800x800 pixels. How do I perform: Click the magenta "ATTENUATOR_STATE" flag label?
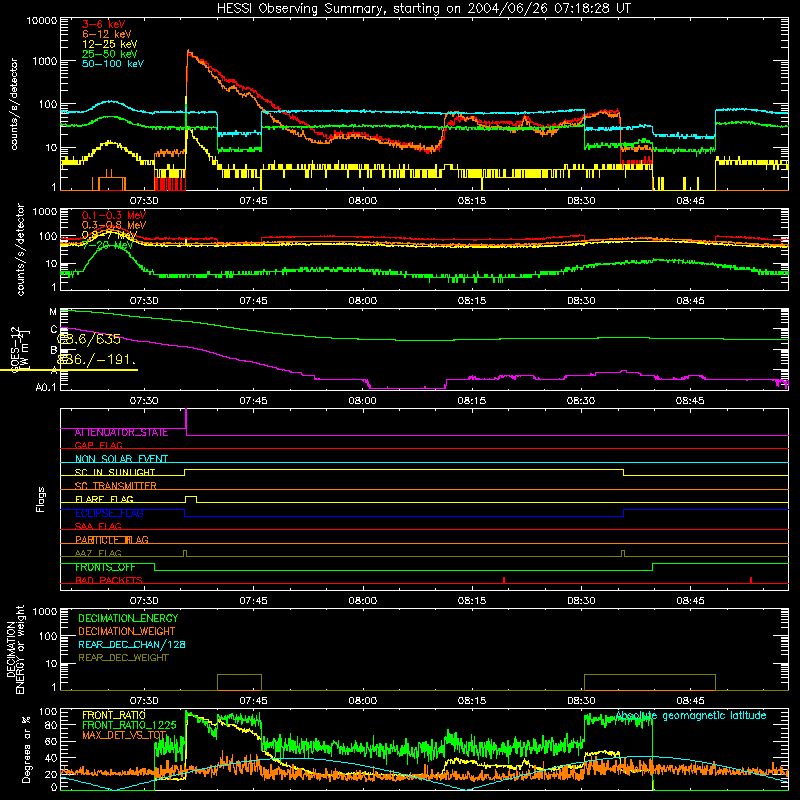click(121, 433)
